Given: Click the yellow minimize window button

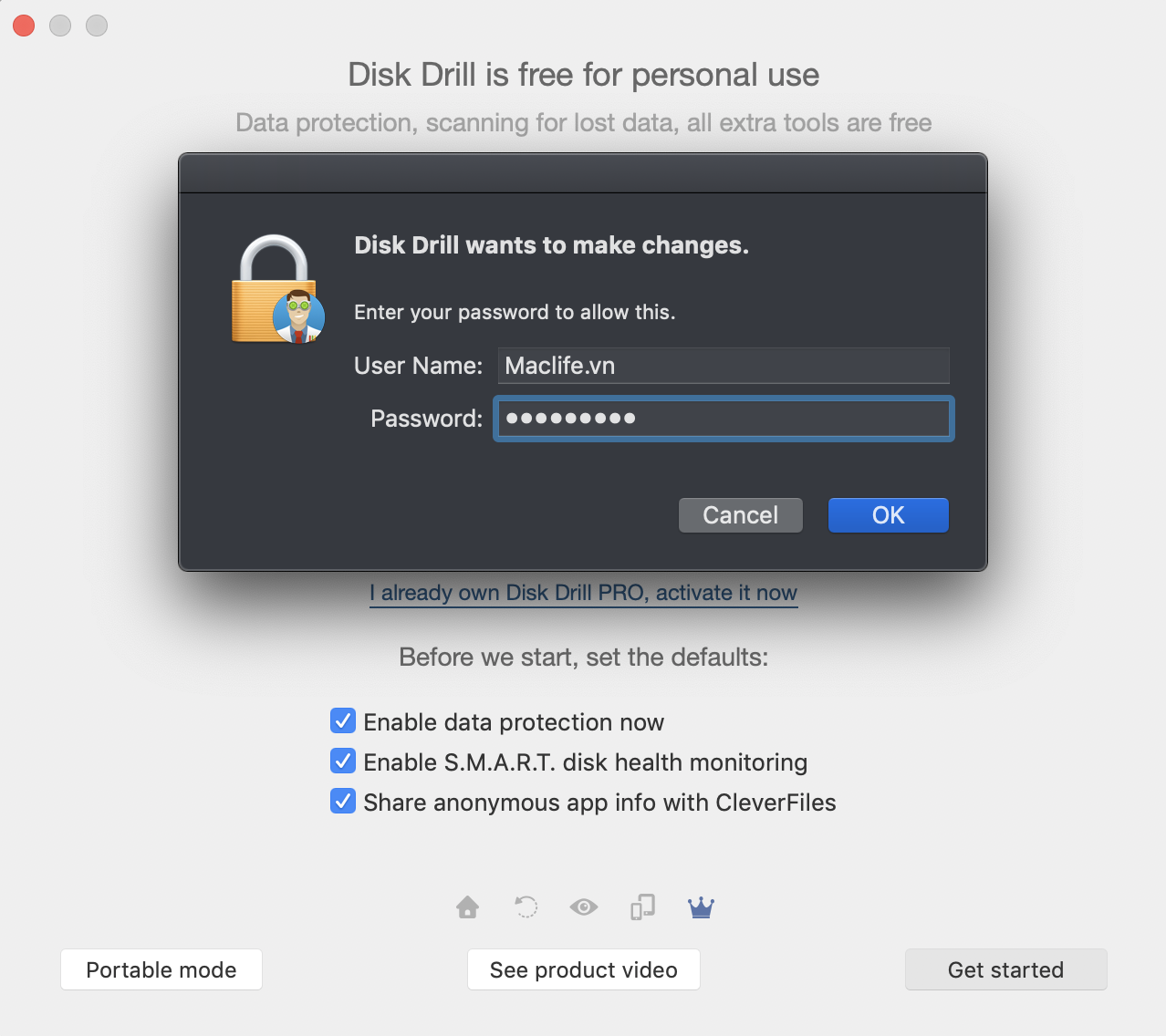Looking at the screenshot, I should tap(60, 26).
